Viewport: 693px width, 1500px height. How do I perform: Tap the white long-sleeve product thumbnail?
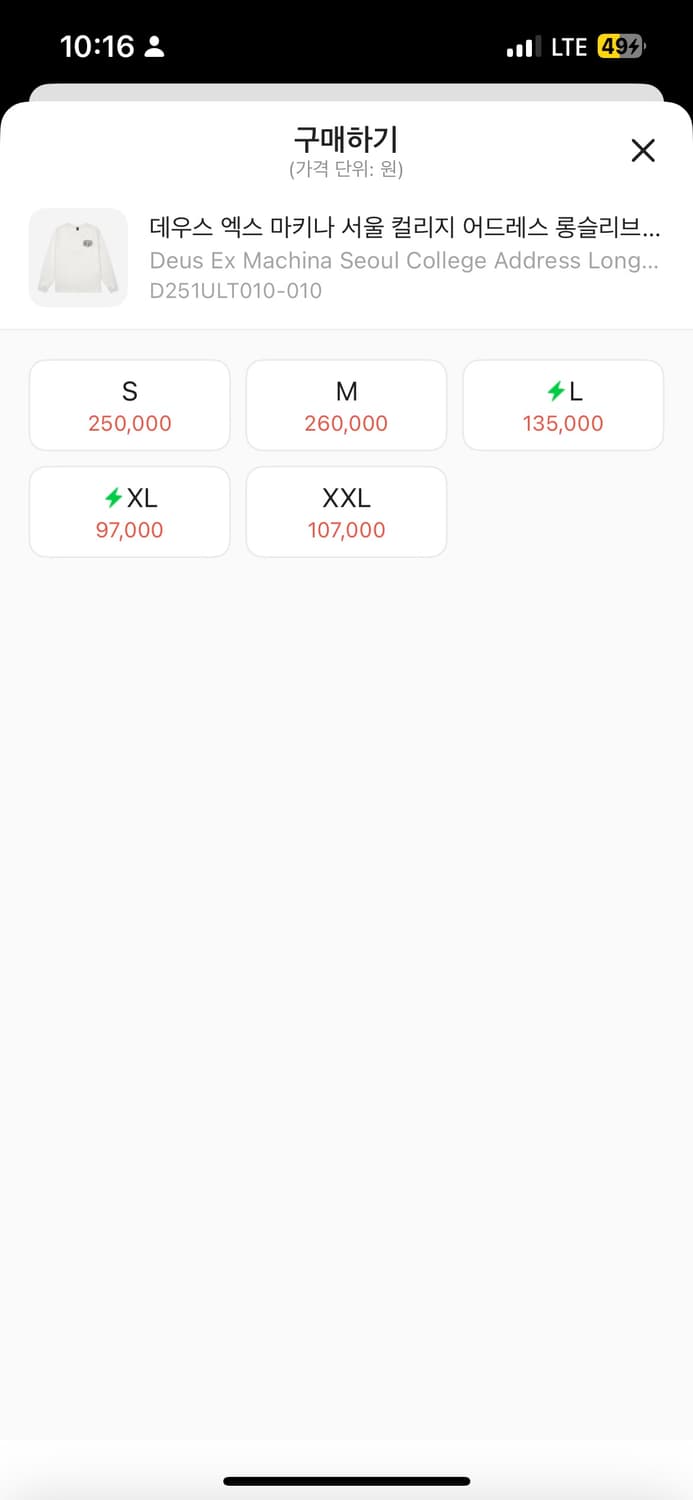(78, 258)
